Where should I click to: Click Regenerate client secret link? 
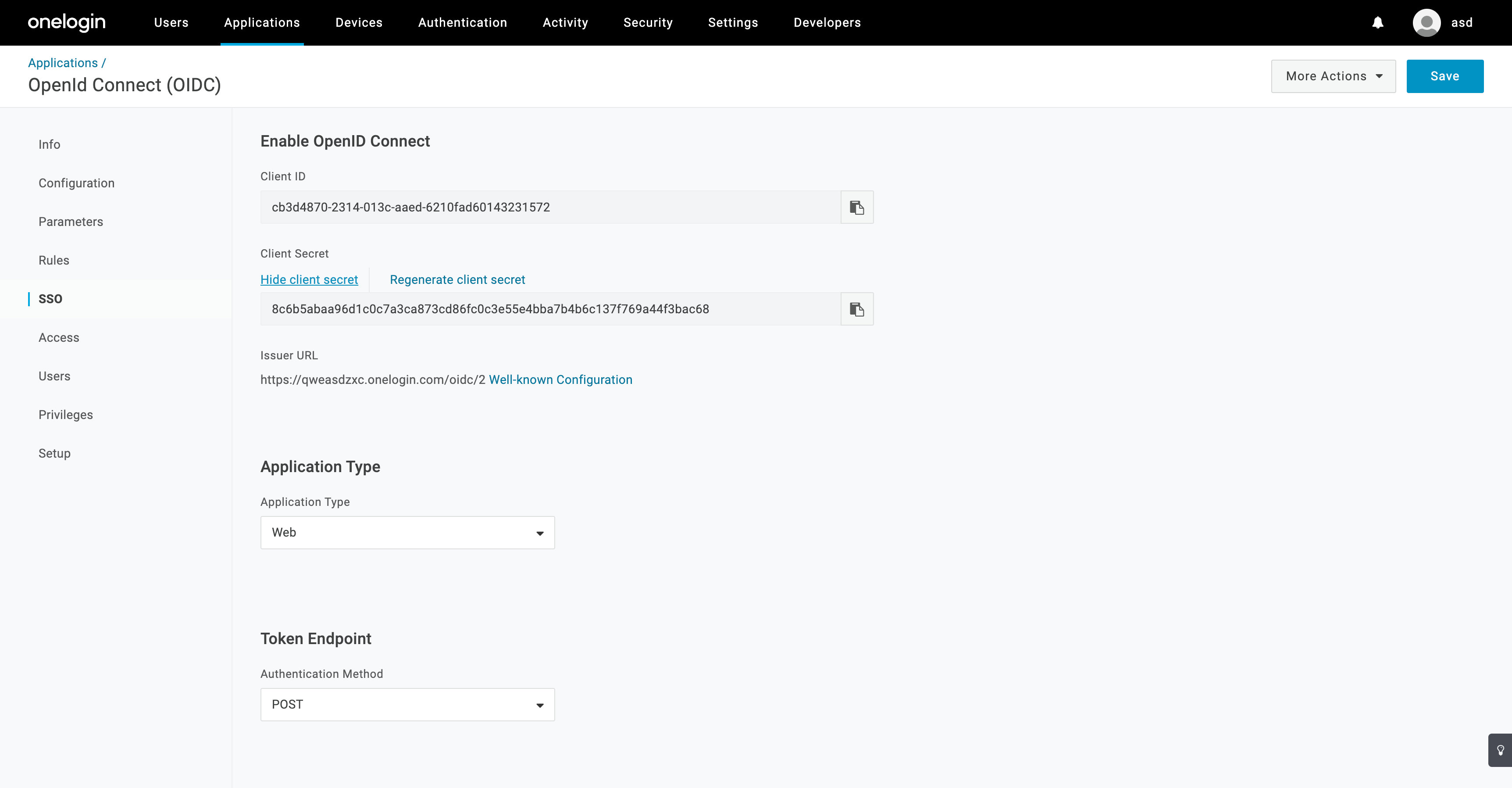[x=457, y=279]
